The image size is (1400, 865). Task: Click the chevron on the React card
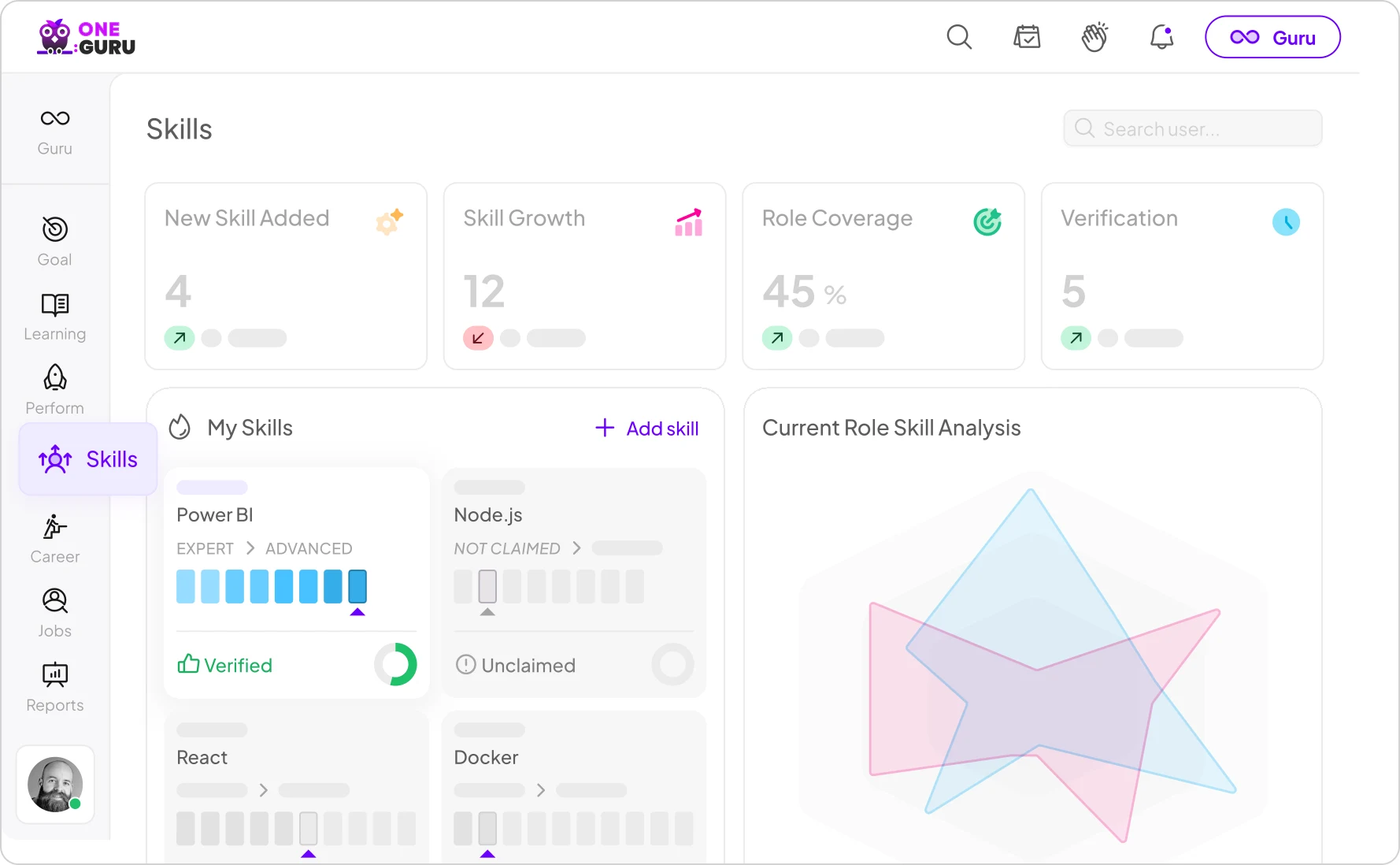(263, 789)
